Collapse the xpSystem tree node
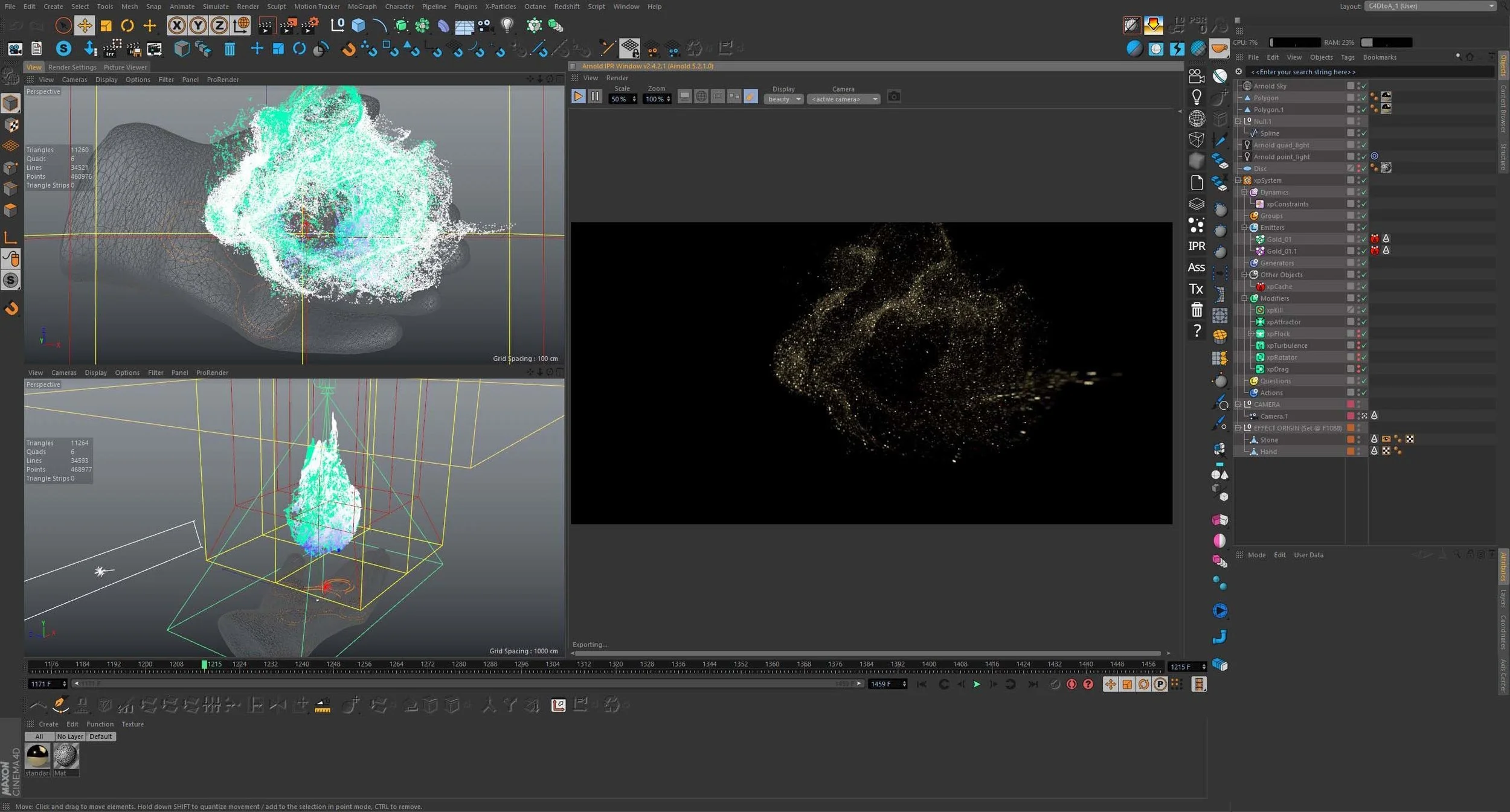1510x812 pixels. (1238, 181)
